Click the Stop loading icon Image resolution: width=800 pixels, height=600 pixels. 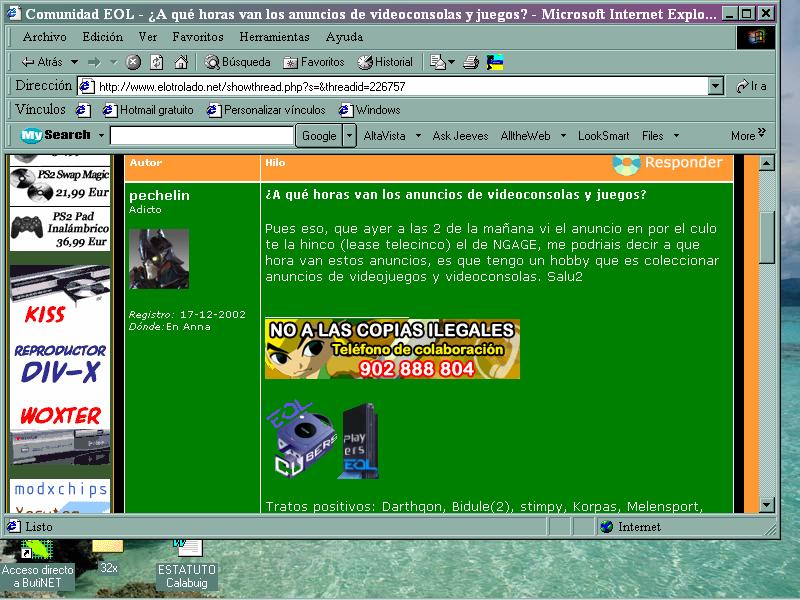coord(133,62)
